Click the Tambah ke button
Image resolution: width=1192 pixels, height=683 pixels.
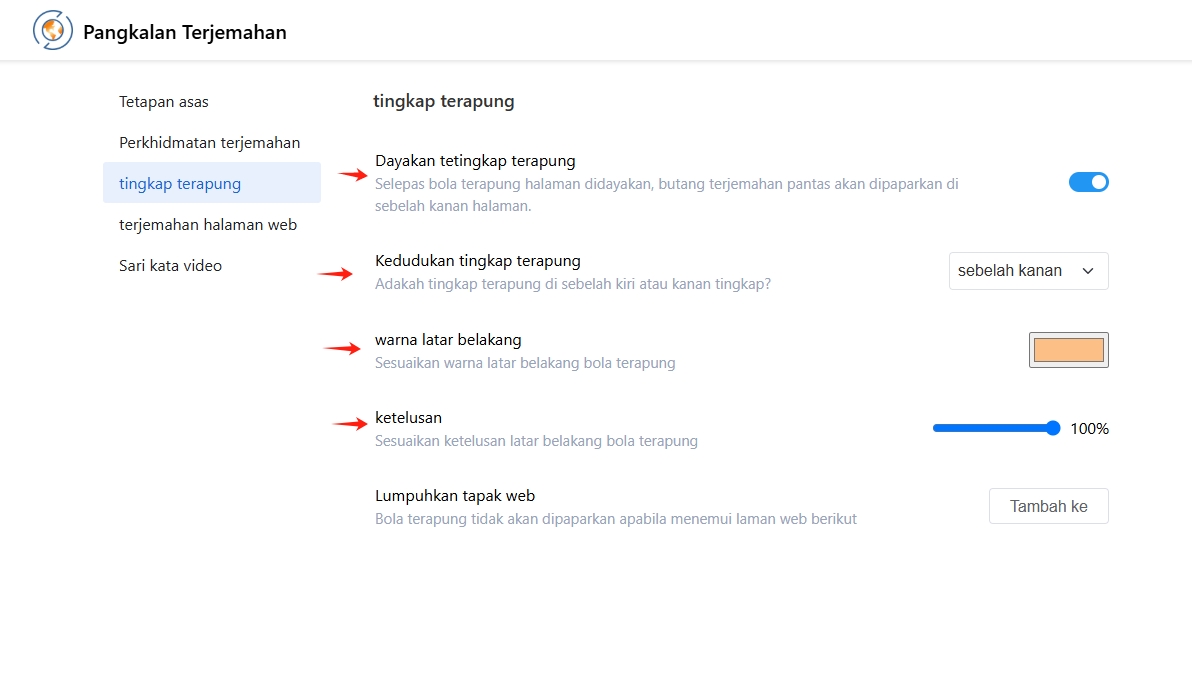point(1048,506)
